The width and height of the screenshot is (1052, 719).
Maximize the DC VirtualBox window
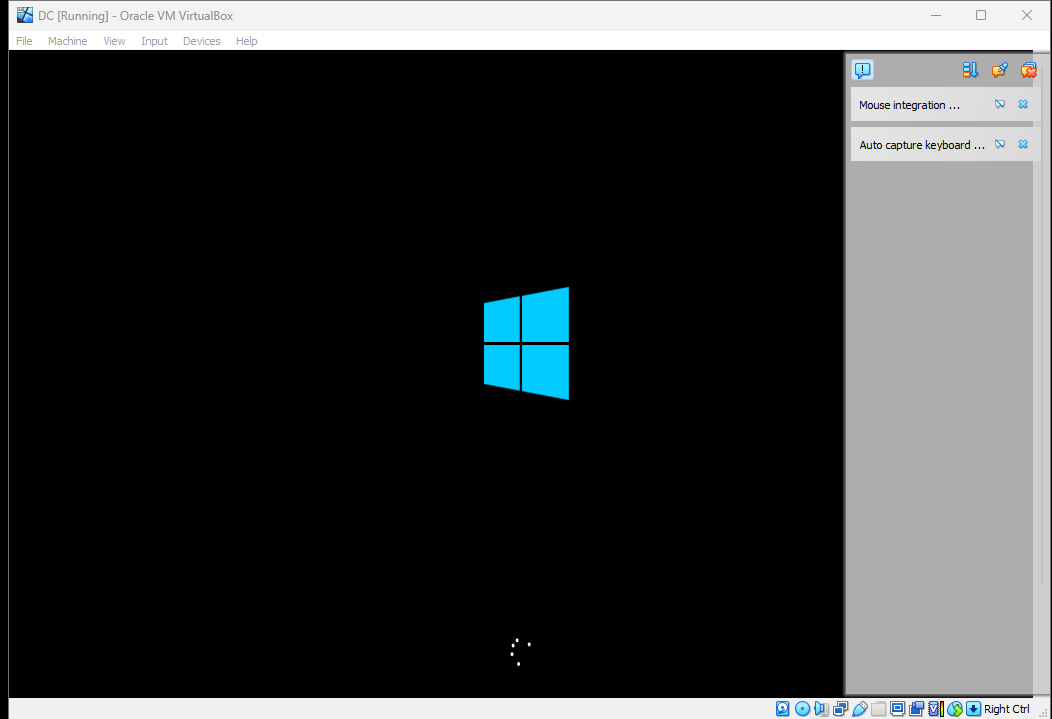coord(981,15)
